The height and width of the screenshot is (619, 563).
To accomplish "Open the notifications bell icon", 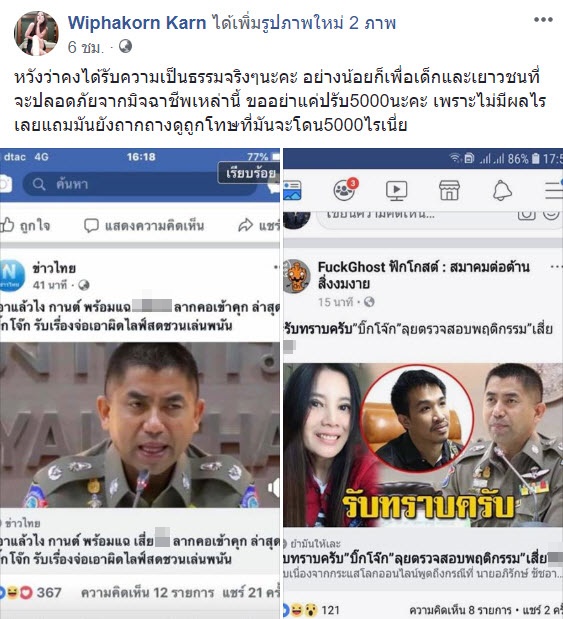I will tap(502, 190).
